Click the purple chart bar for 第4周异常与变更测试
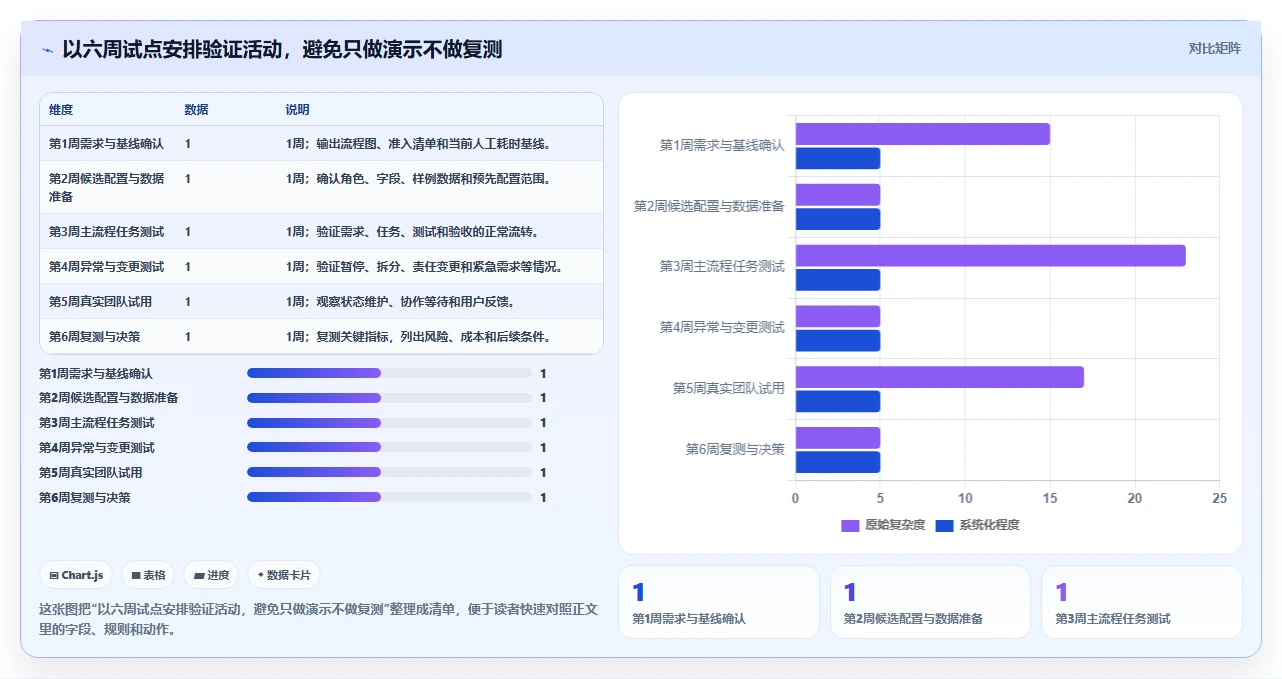The width and height of the screenshot is (1282, 679). [837, 316]
